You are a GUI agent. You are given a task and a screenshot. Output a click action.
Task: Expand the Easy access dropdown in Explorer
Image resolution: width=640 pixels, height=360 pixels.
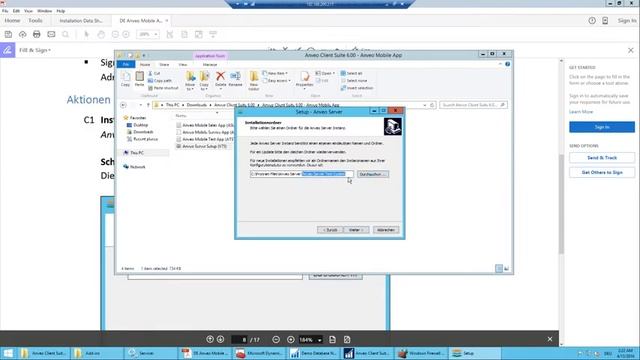click(277, 81)
